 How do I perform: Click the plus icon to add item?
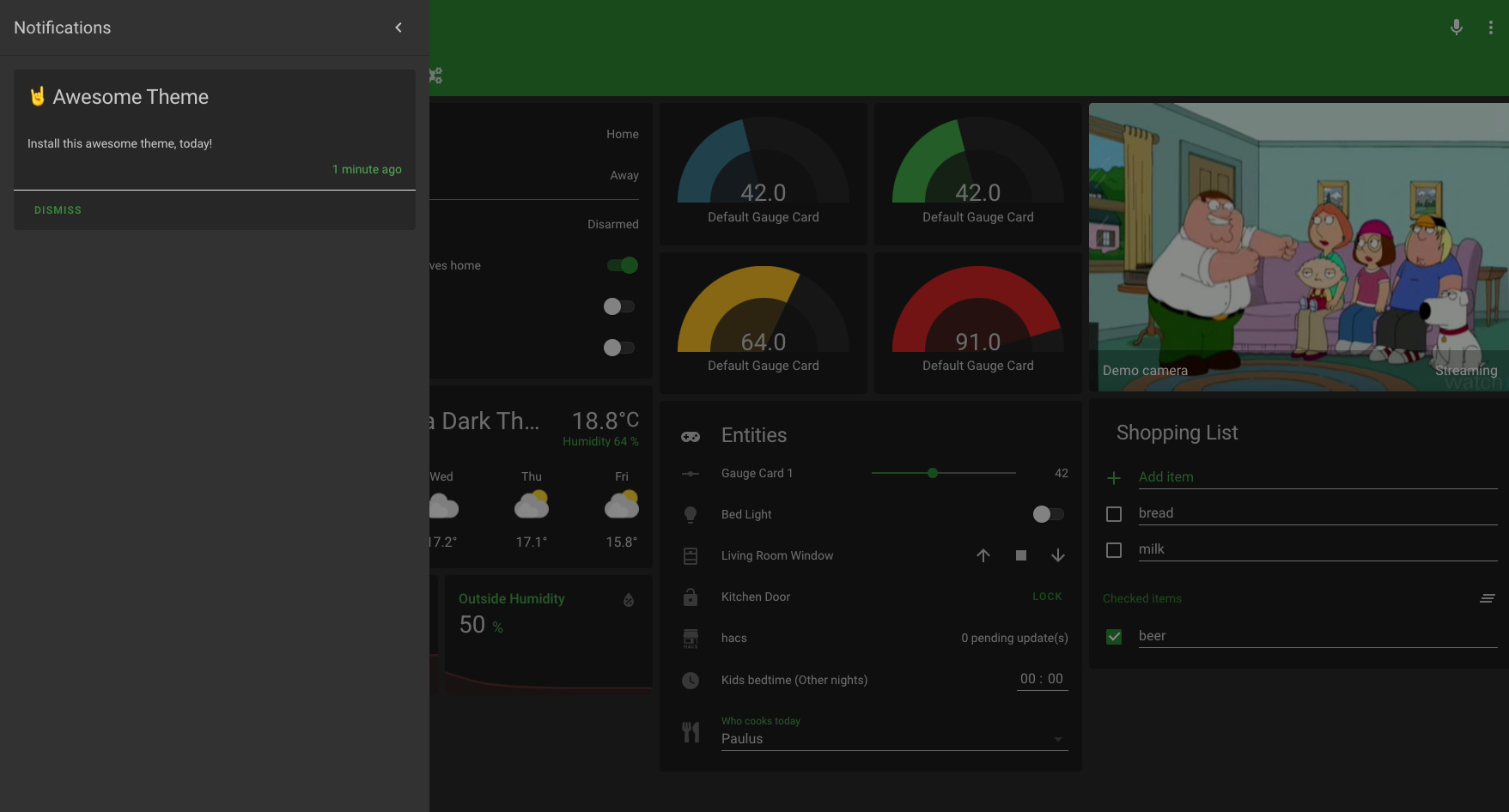point(1114,478)
